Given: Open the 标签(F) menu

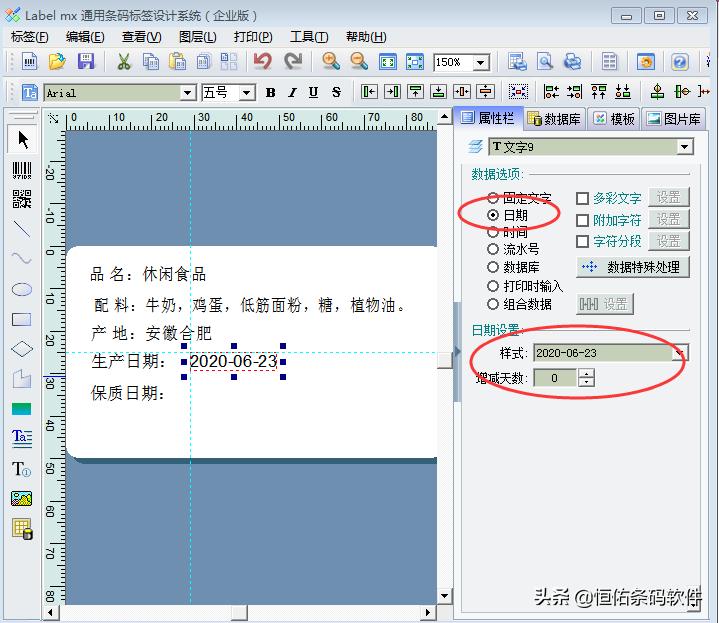Looking at the screenshot, I should click(x=29, y=37).
